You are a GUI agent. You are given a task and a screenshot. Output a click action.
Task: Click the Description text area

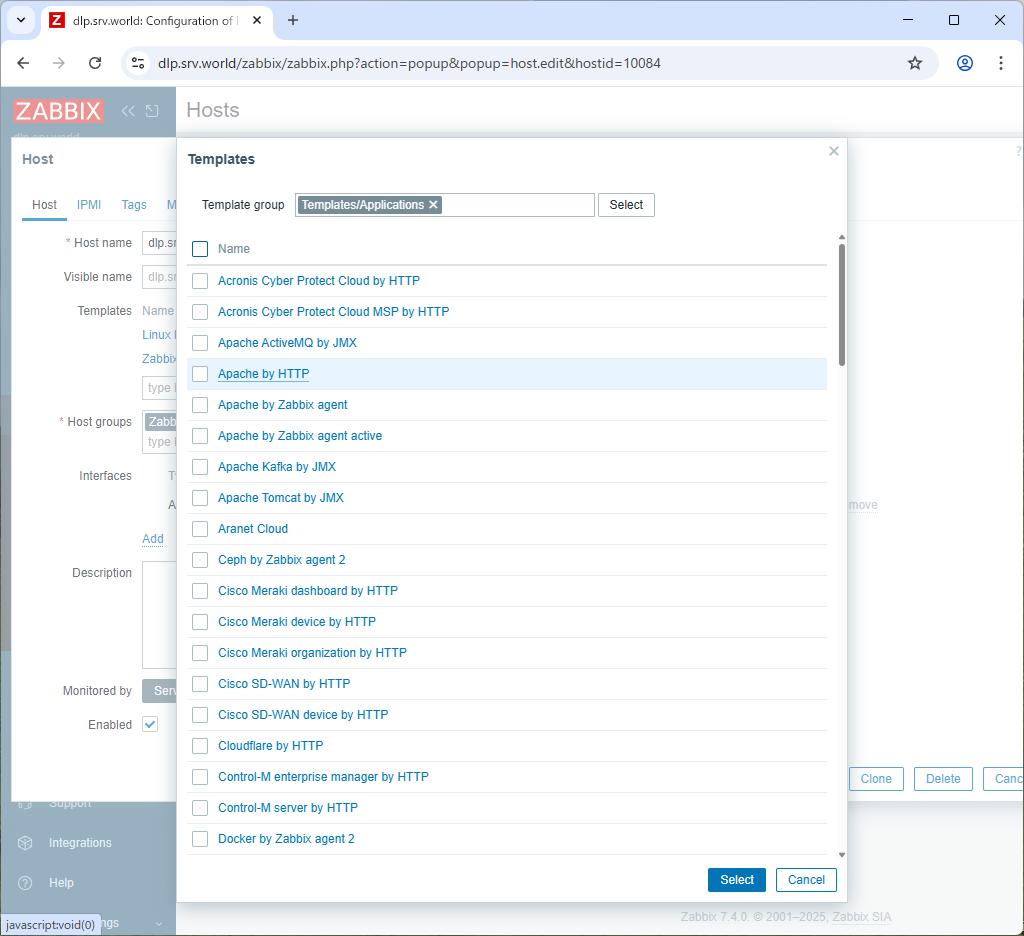(x=159, y=615)
